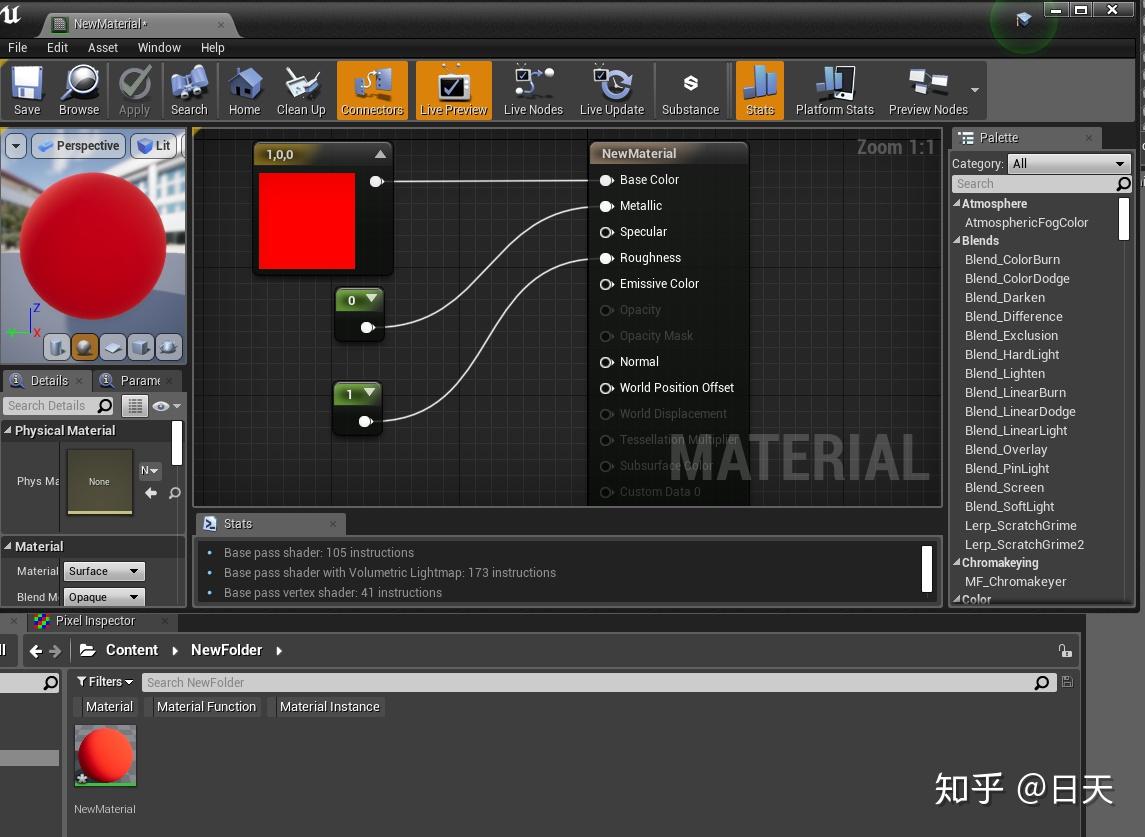This screenshot has width=1145, height=837.
Task: Click the Connectors toolbar icon
Action: [371, 90]
